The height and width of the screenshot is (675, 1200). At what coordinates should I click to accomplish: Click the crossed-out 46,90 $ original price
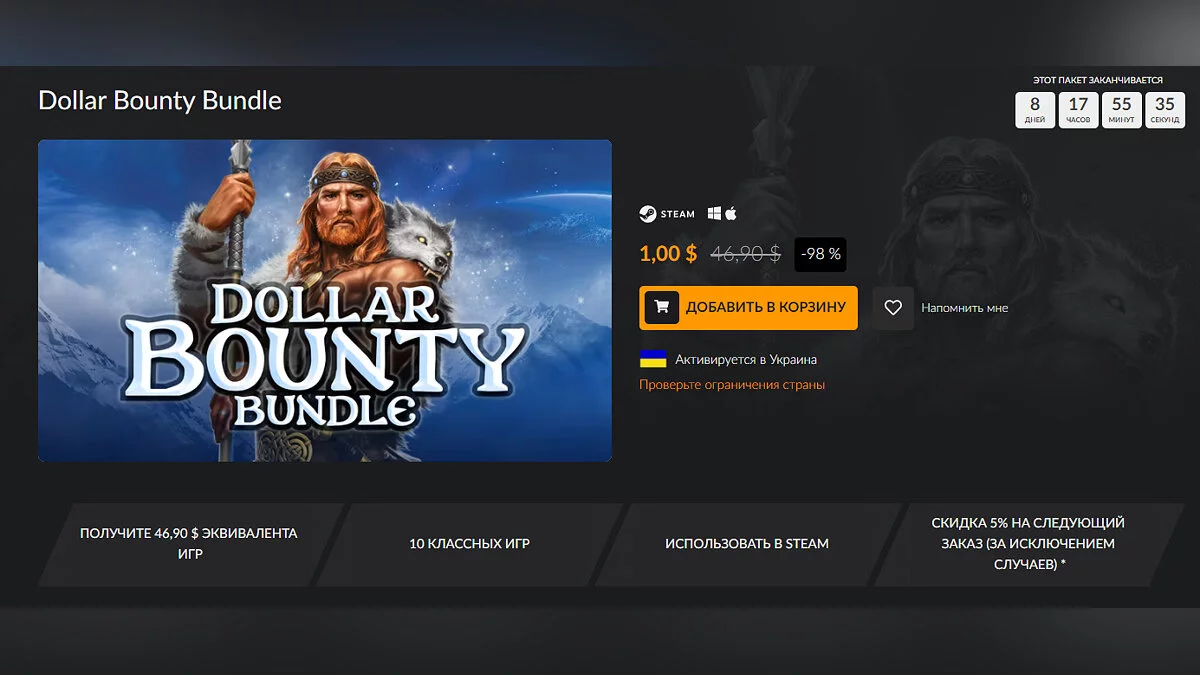(745, 254)
